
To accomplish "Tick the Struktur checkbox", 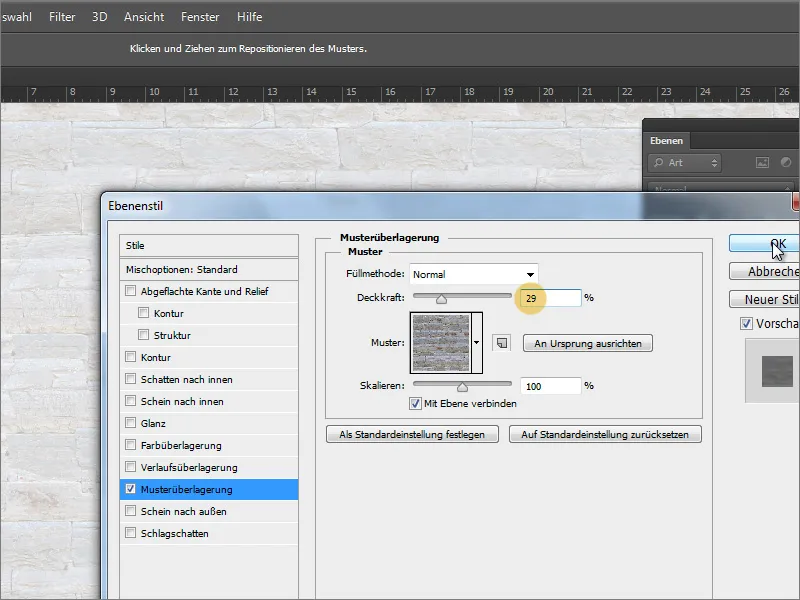I will coord(143,335).
